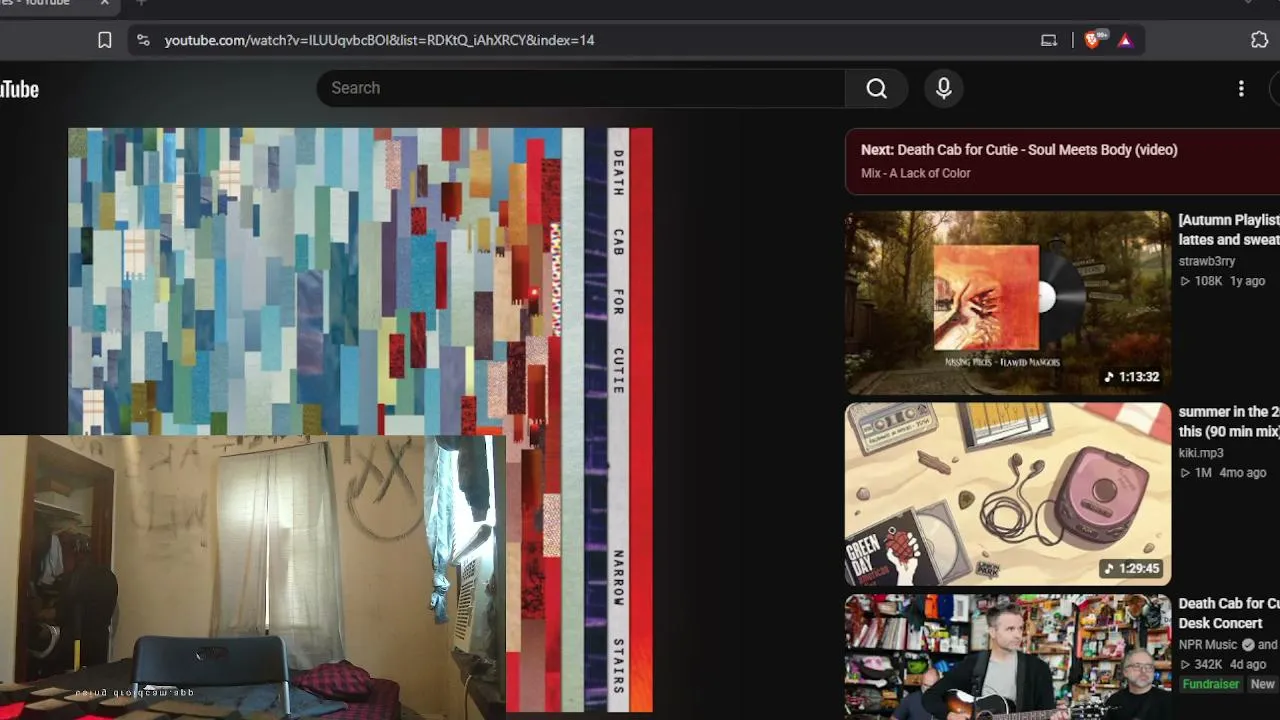Open the YouTube three-dot settings menu
The image size is (1280, 720).
[1241, 88]
